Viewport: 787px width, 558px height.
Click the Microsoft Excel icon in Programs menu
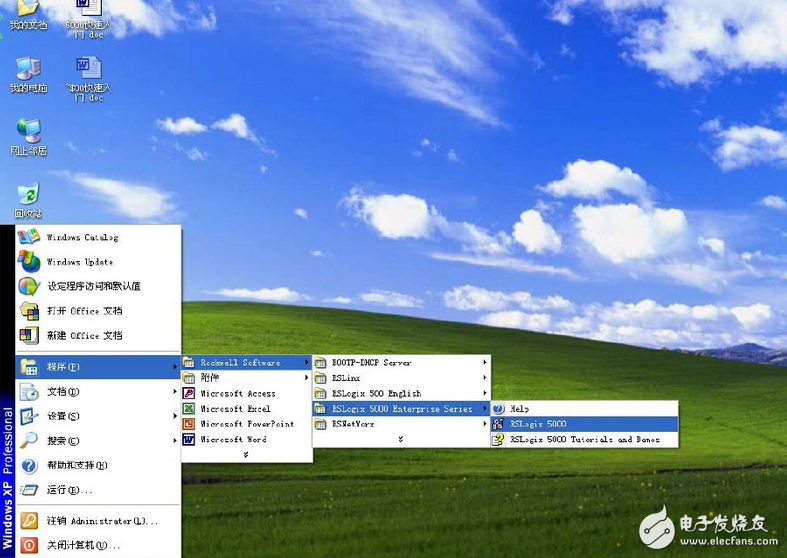coord(189,409)
